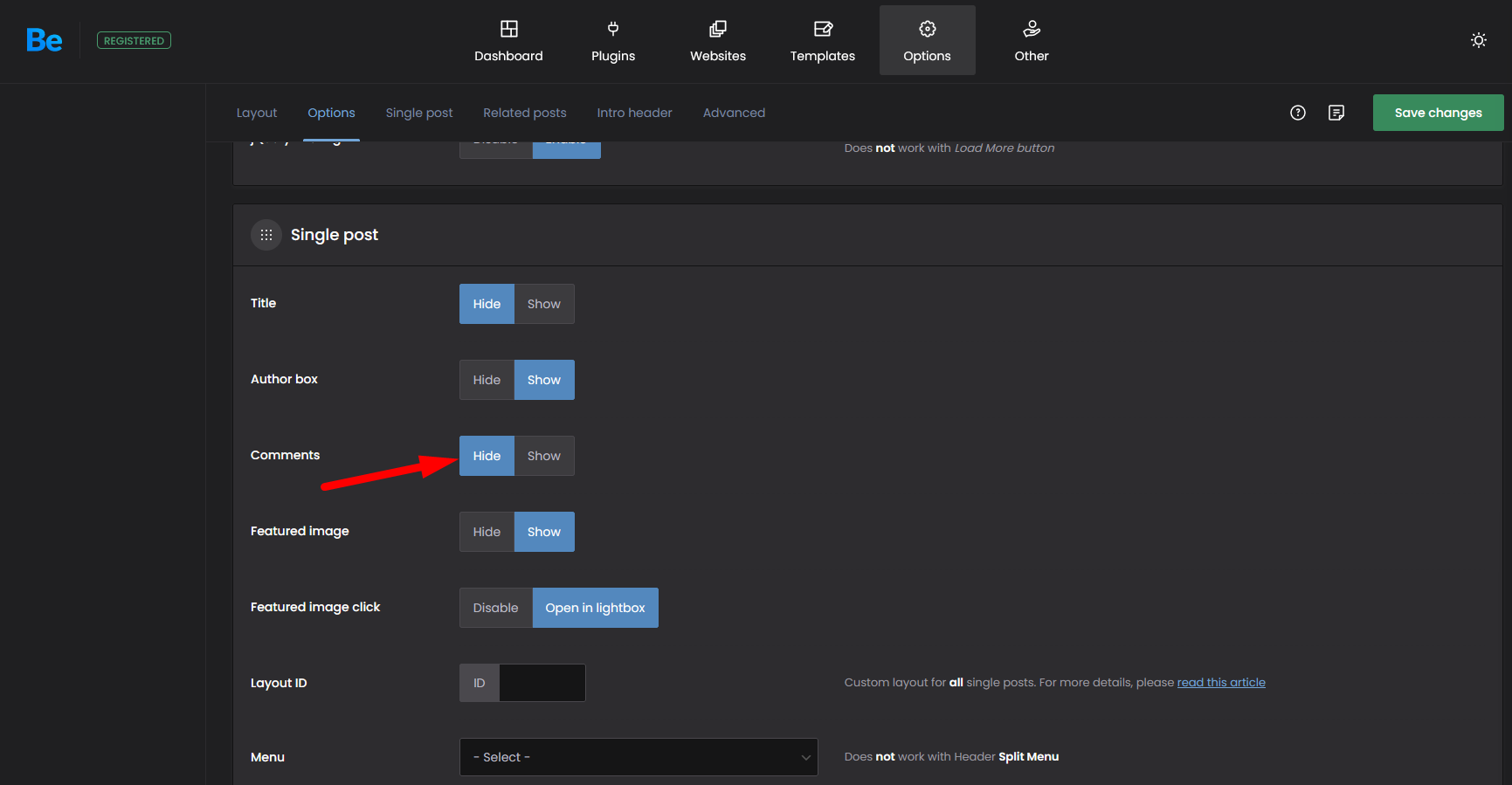Click the Websites stacked-pages icon
Screen dimensions: 1512x785
click(x=718, y=29)
